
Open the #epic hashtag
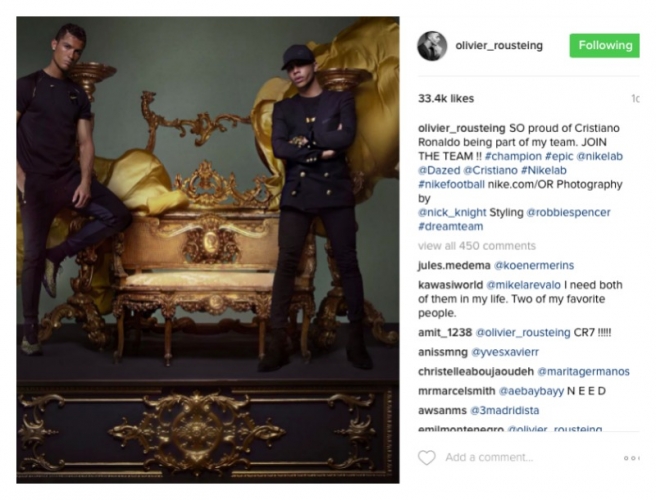point(559,156)
